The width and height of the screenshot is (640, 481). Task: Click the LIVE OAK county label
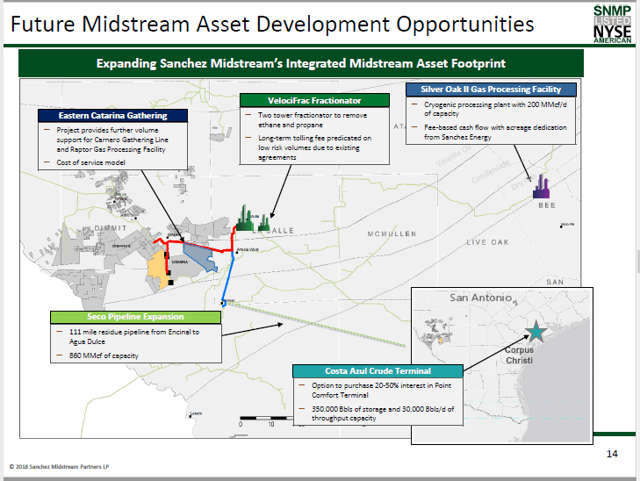pos(488,242)
